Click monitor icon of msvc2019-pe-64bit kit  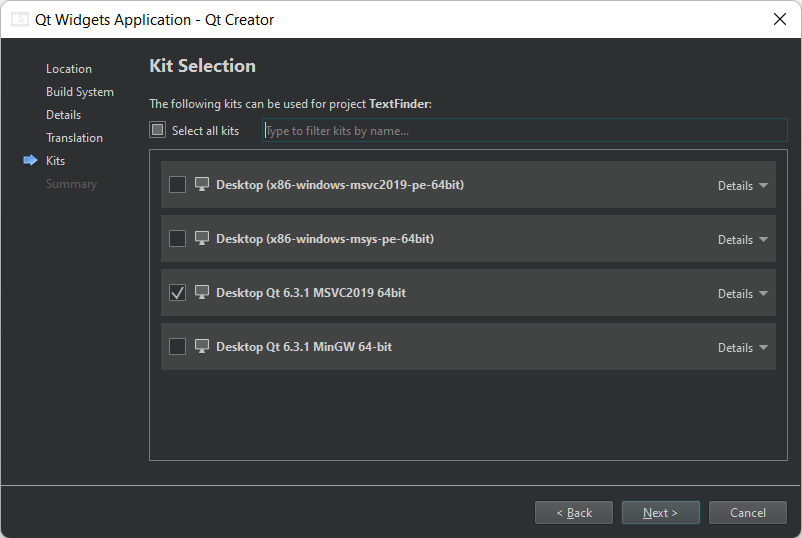coord(202,185)
